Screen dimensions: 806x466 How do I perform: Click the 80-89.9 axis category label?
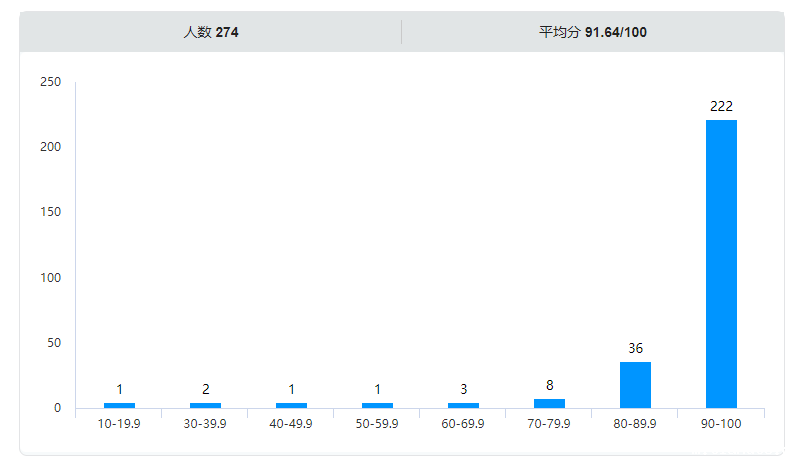pos(635,424)
